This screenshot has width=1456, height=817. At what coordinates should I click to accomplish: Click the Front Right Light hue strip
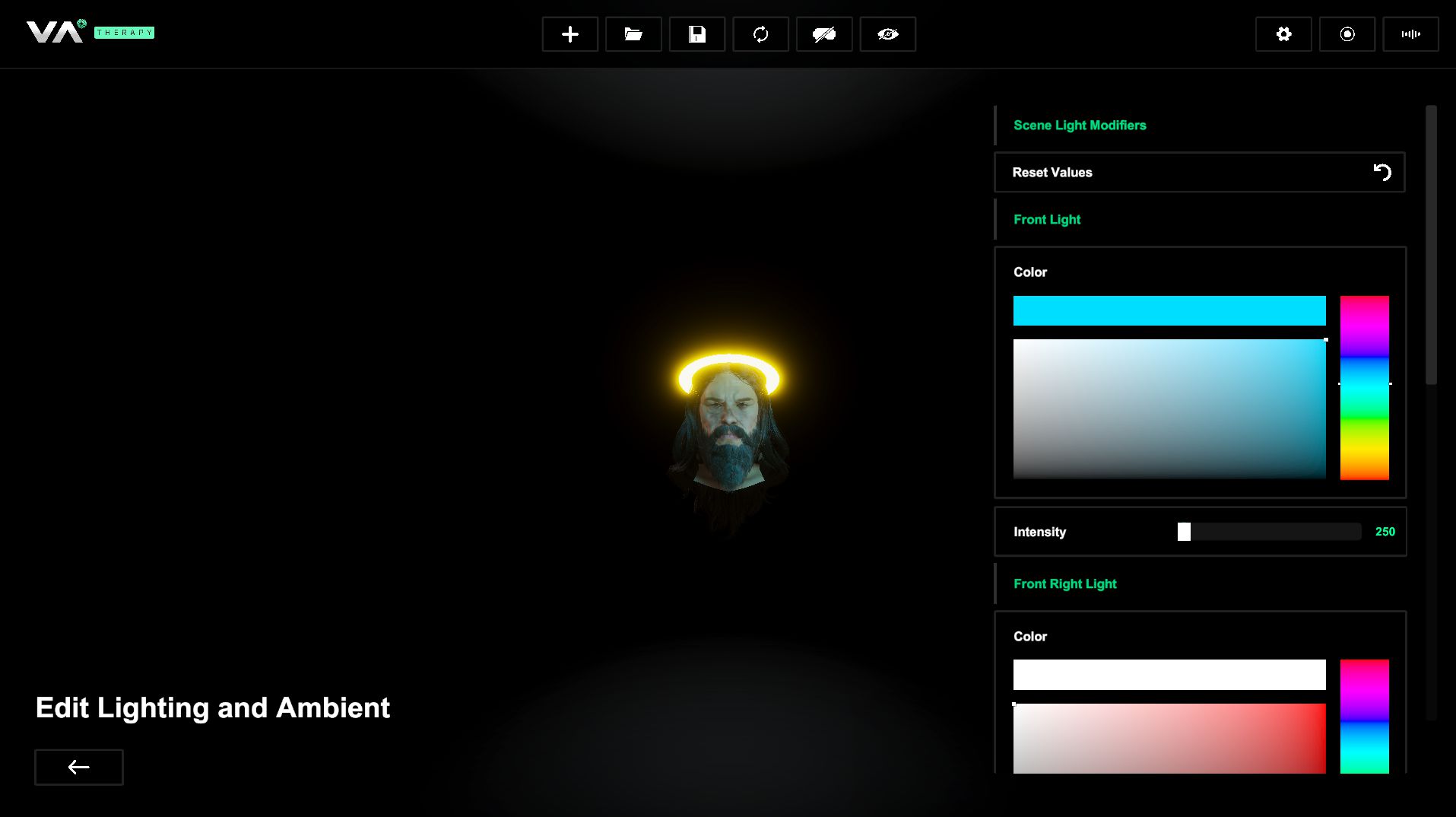click(1364, 717)
